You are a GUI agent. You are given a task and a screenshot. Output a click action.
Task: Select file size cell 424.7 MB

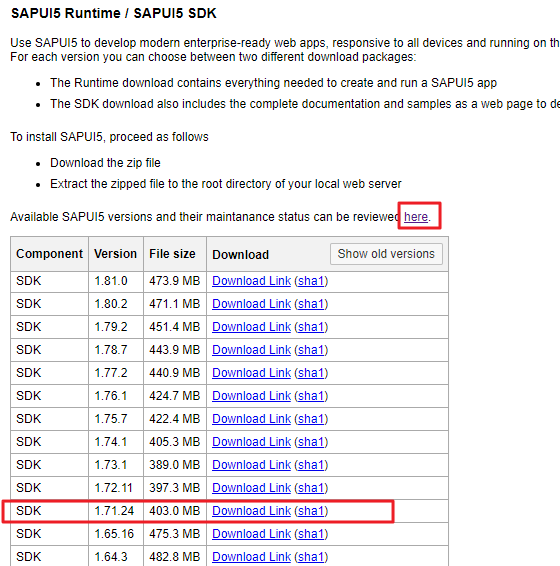pyautogui.click(x=174, y=396)
